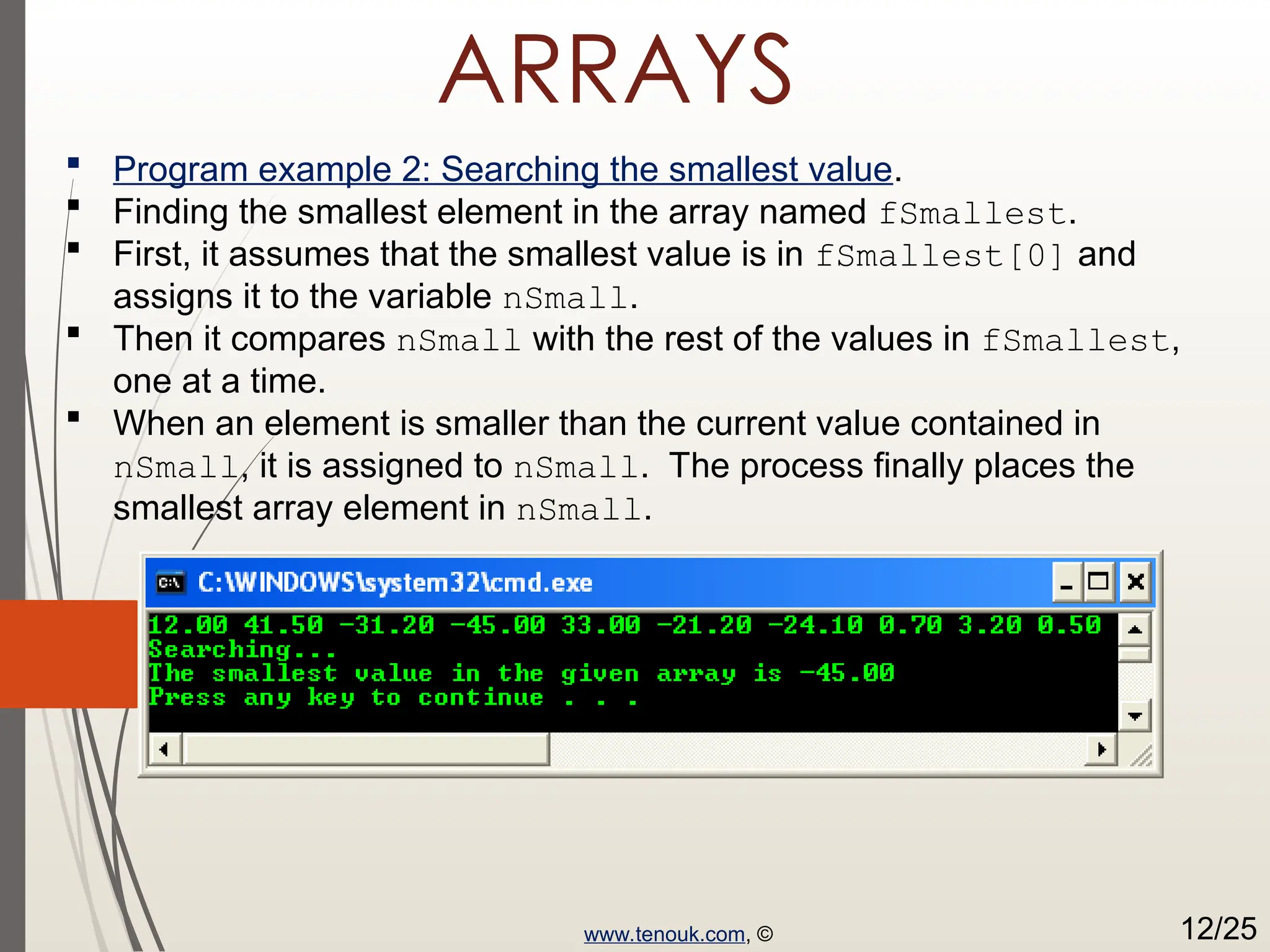This screenshot has height=952, width=1270.
Task: Click the 12/25 slide page number
Action: coord(1218,928)
